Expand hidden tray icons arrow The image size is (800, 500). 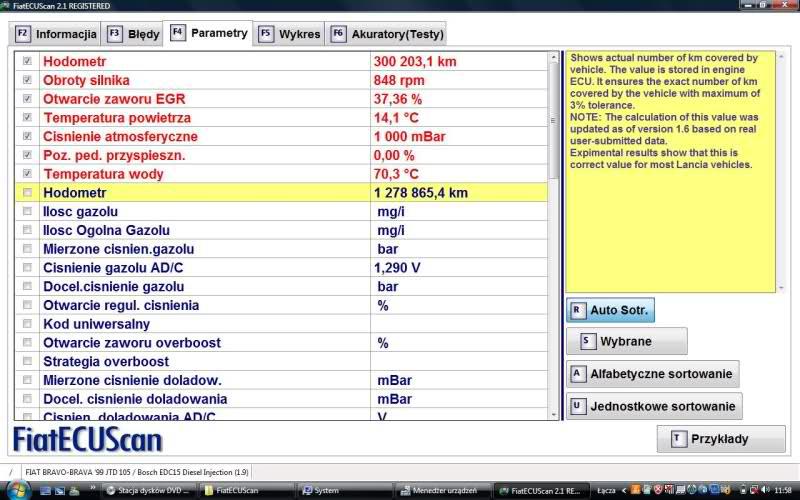623,491
